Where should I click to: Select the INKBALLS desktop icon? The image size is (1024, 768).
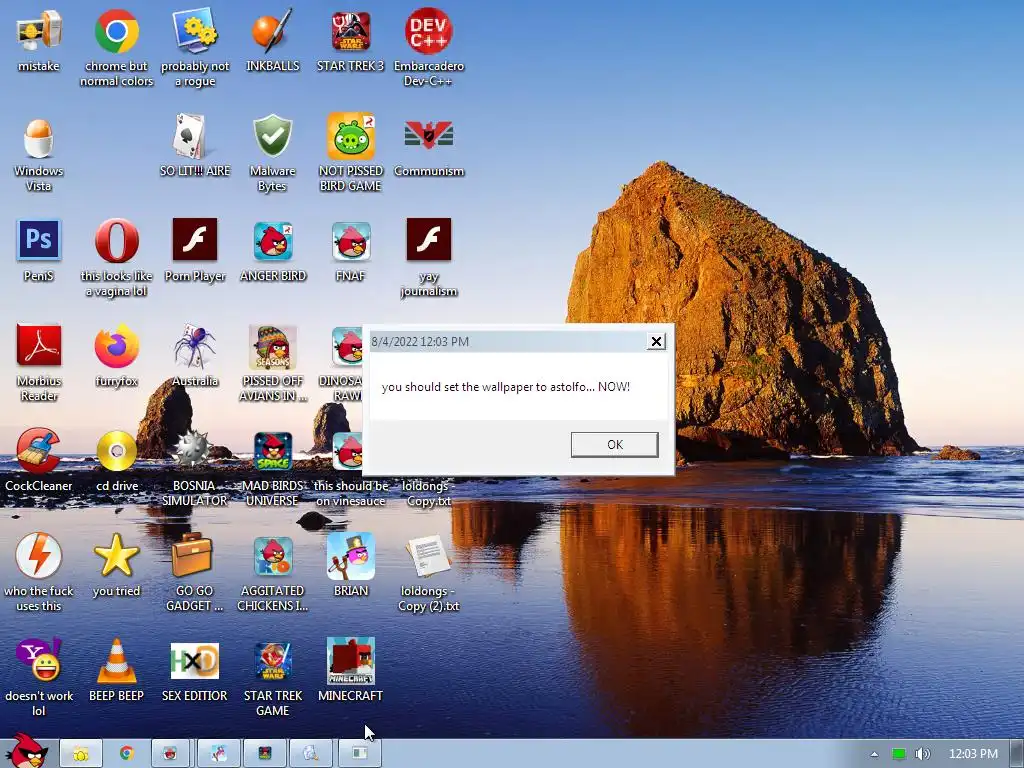click(272, 40)
